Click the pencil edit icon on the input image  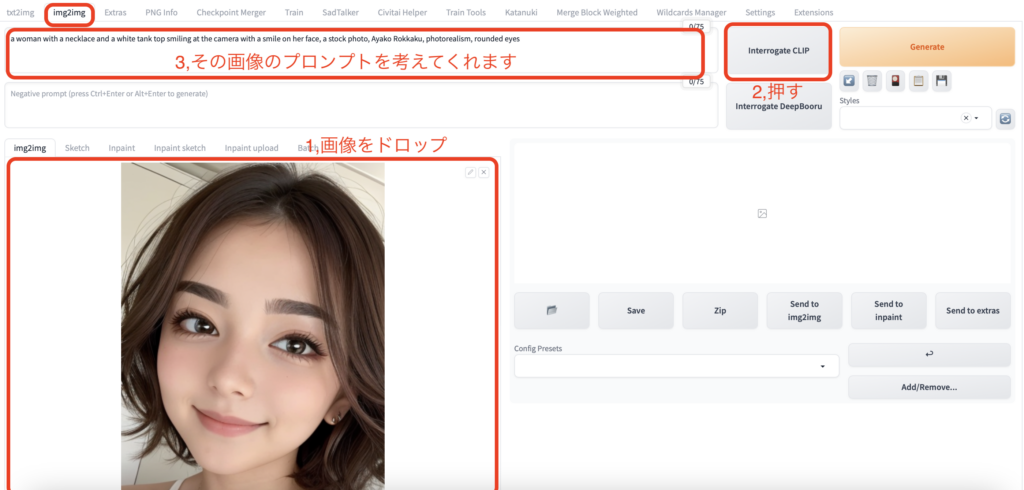tap(470, 172)
